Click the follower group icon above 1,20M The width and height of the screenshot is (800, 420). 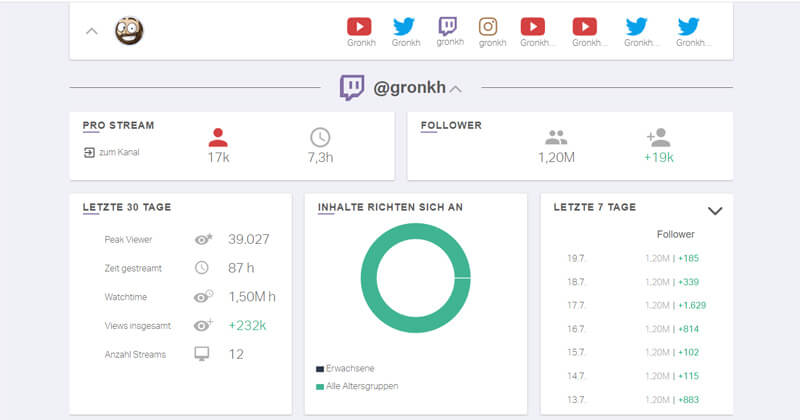pyautogui.click(x=556, y=138)
